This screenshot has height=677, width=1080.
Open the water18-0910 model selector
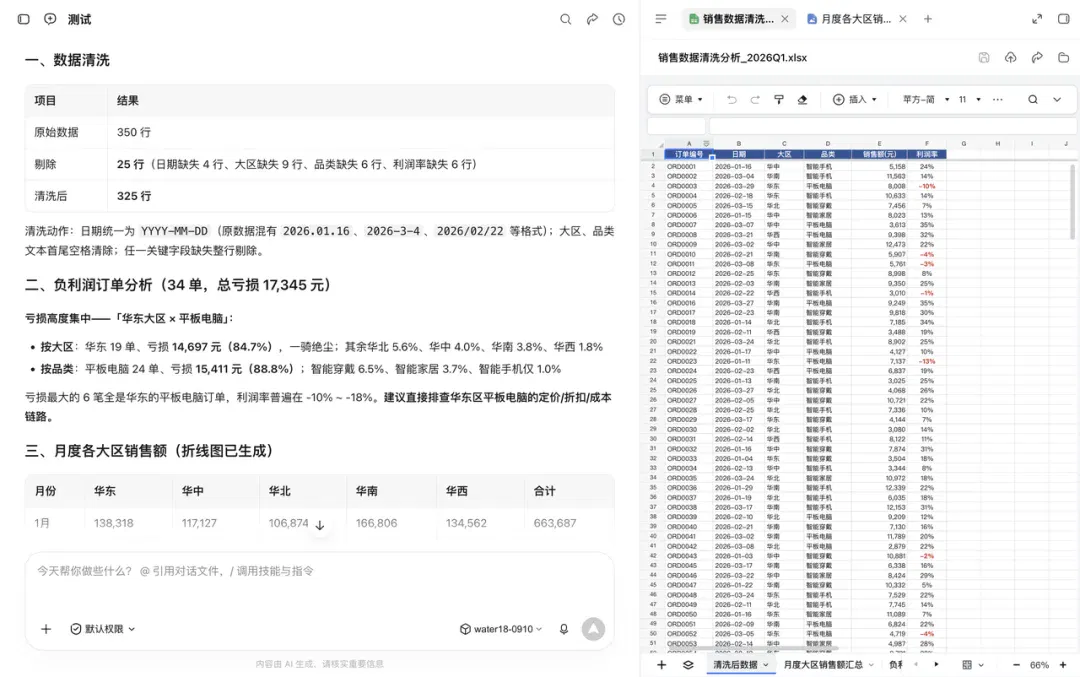pyautogui.click(x=501, y=629)
